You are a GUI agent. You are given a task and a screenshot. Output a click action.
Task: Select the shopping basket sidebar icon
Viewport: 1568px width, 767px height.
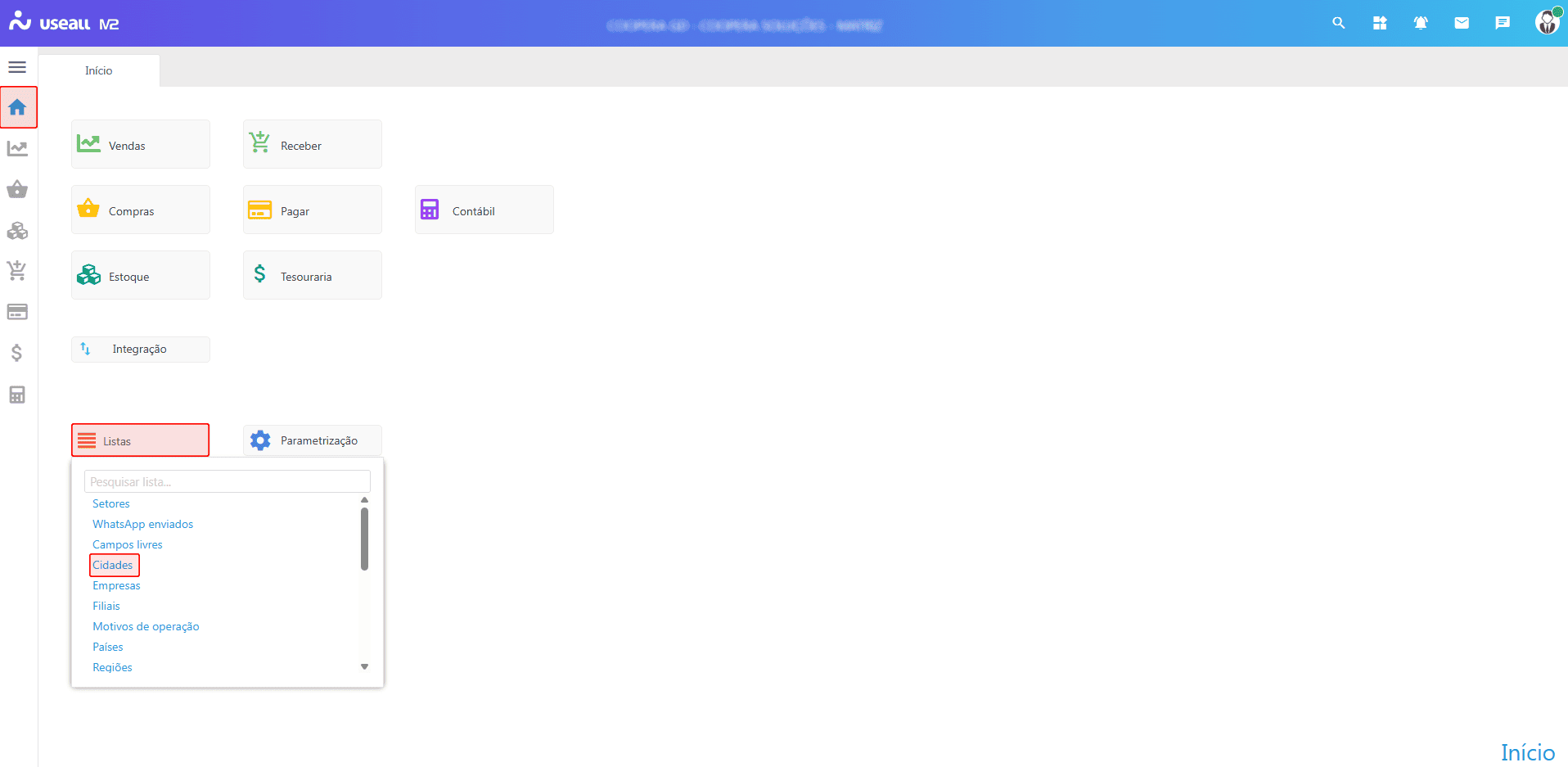pos(17,190)
